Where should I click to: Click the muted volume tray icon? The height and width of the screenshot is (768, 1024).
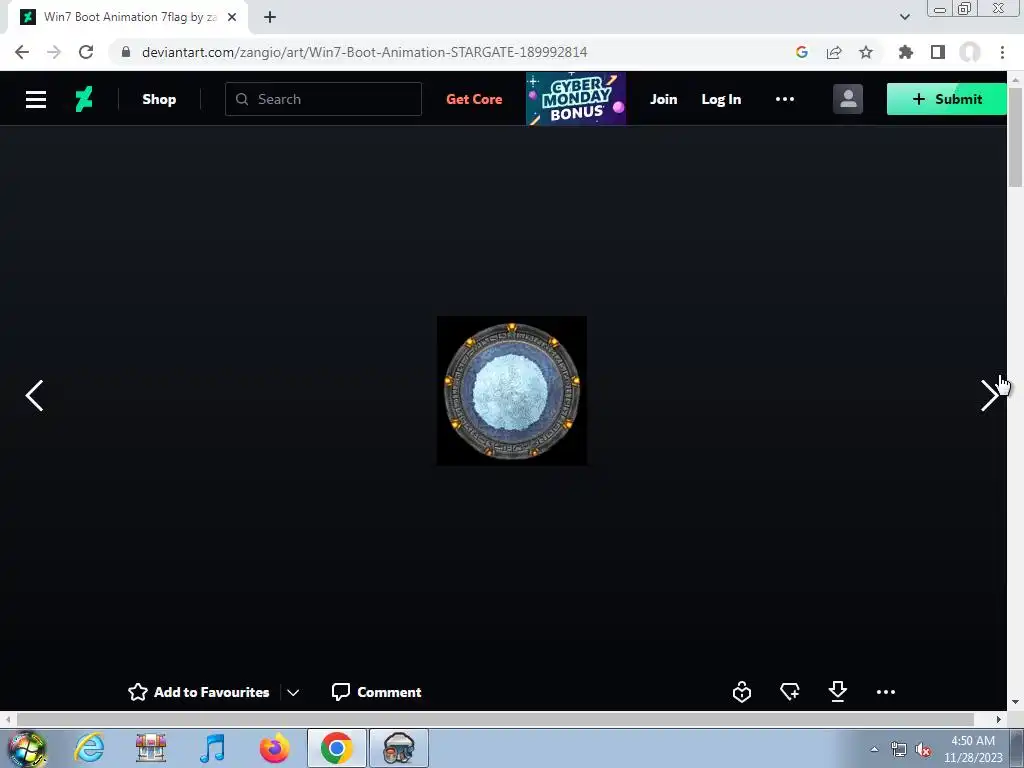(923, 750)
